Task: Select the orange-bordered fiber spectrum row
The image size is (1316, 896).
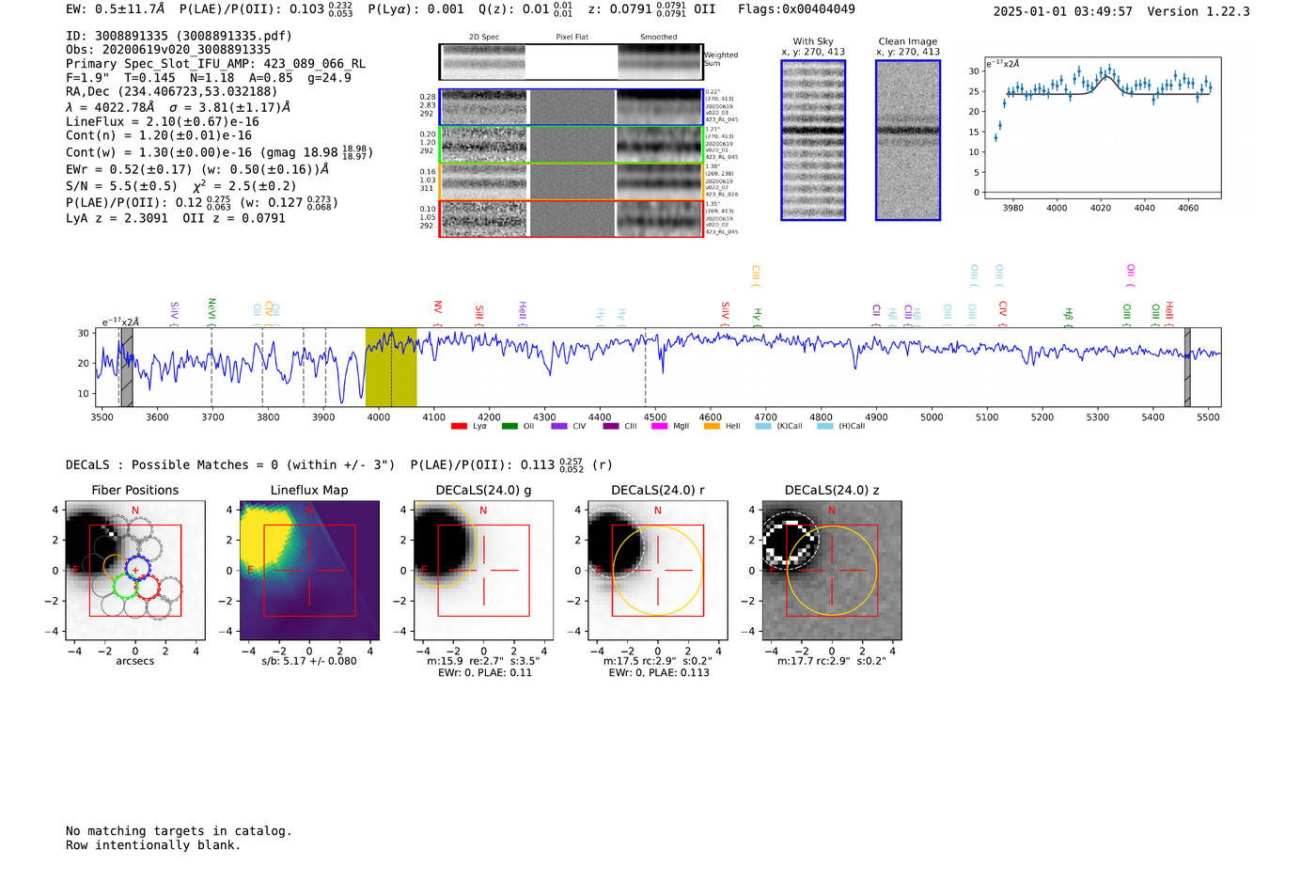Action: tap(572, 181)
